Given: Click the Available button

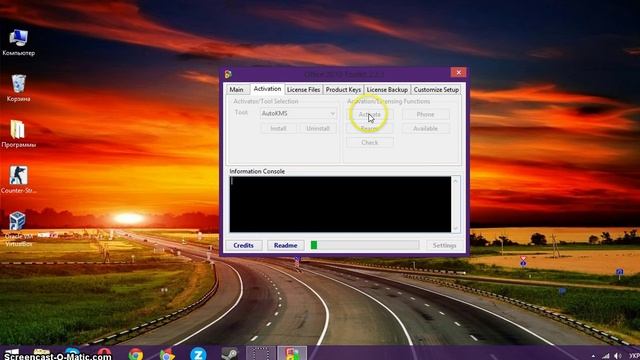Looking at the screenshot, I should (x=425, y=128).
